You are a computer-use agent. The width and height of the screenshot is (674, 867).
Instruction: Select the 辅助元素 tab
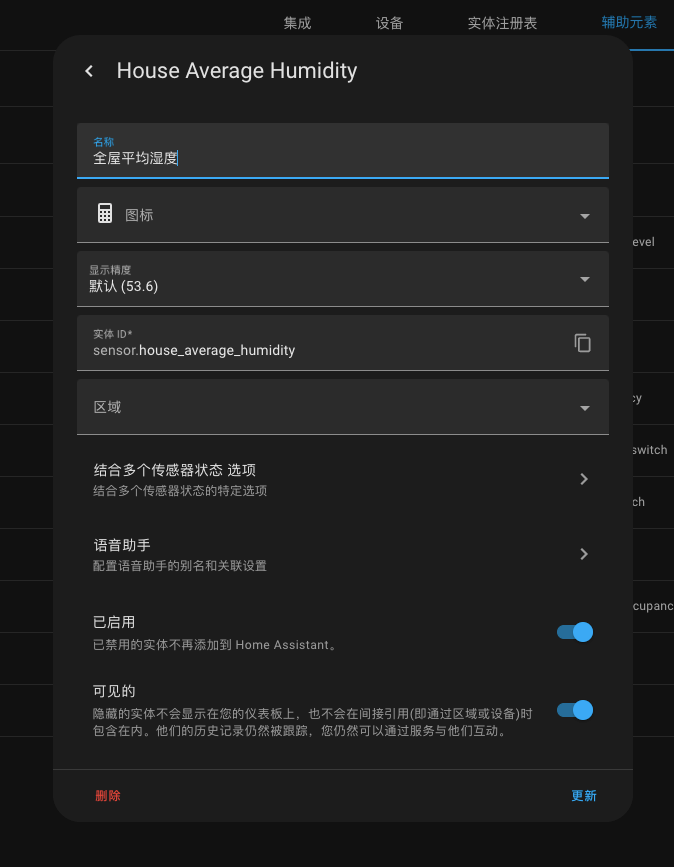tap(629, 22)
